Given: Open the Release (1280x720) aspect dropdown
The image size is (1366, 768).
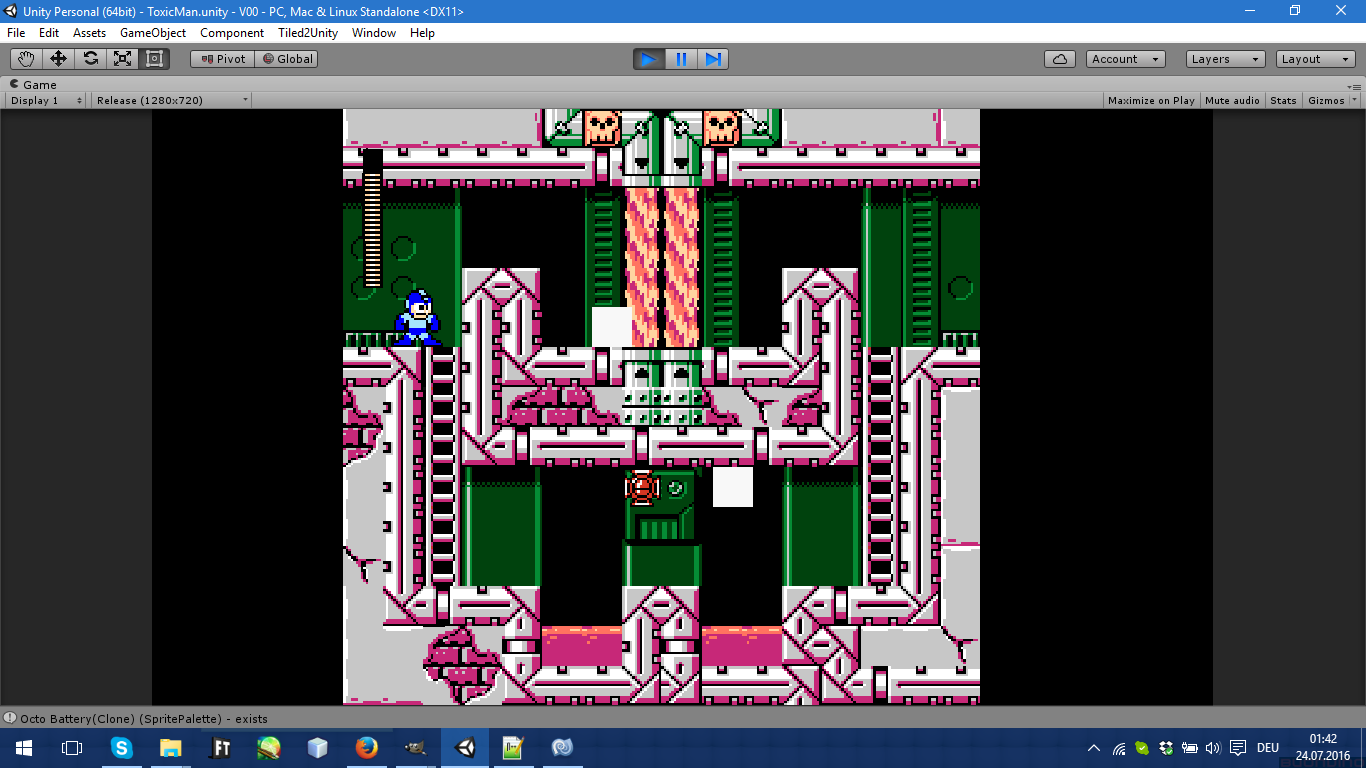Looking at the screenshot, I should tap(172, 100).
